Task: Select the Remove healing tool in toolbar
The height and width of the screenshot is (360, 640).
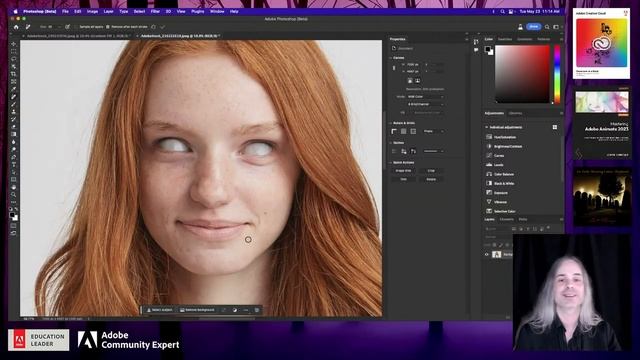Action: click(13, 97)
